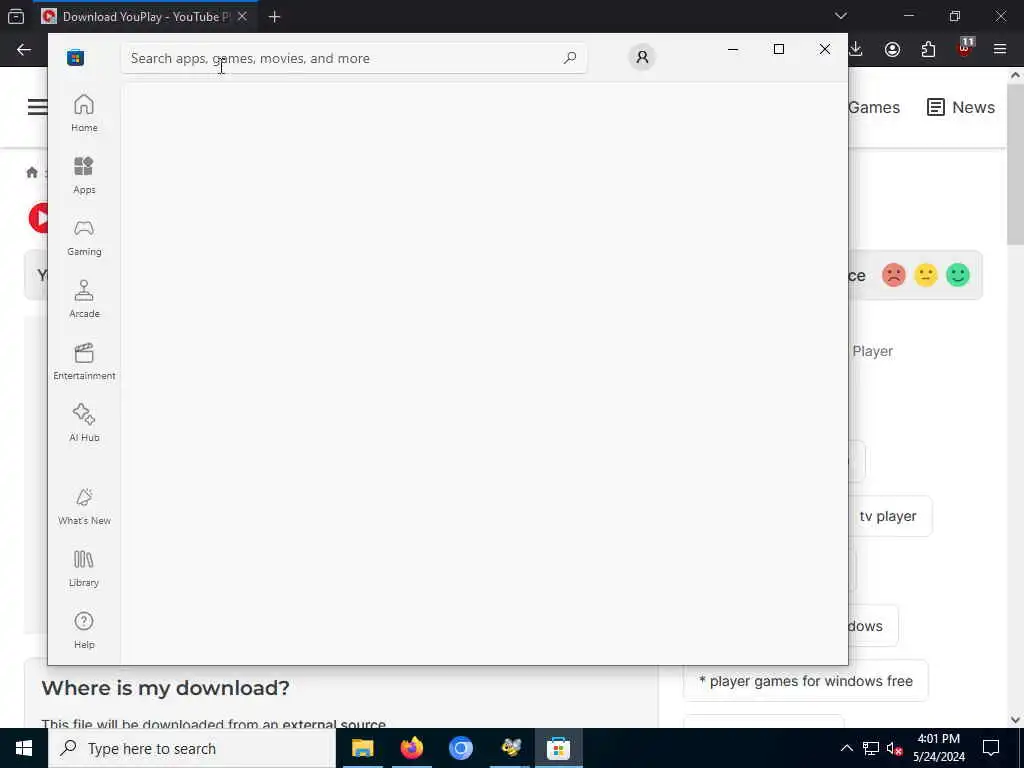Show hidden system tray icons
Image resolution: width=1024 pixels, height=768 pixels.
(846, 748)
